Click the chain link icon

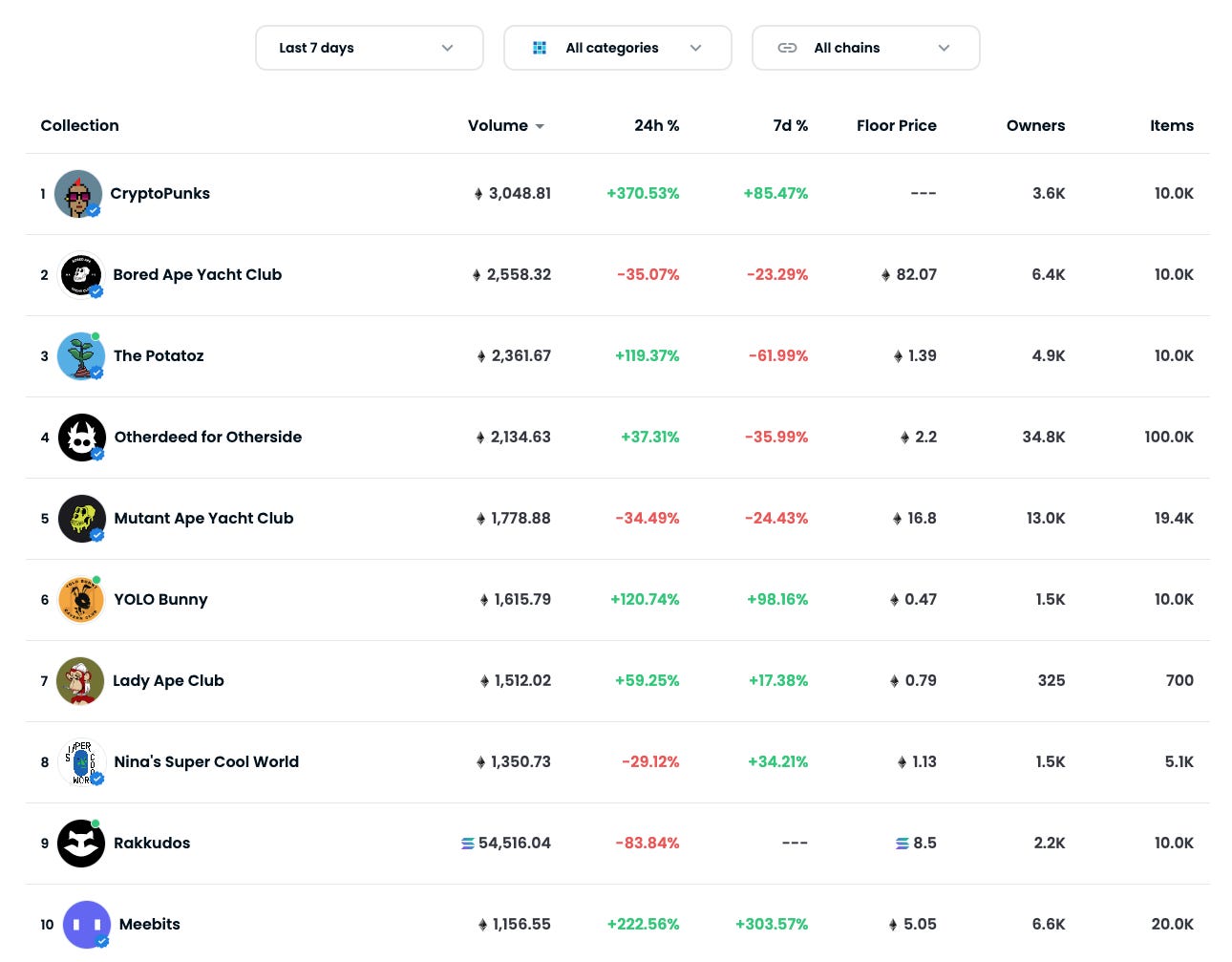[787, 48]
